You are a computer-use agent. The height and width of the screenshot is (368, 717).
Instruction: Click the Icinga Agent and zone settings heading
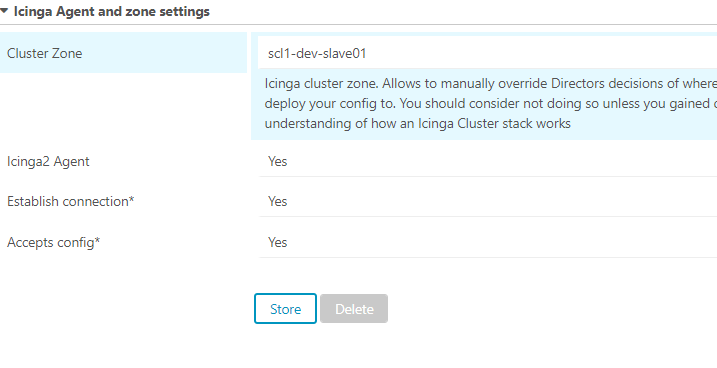point(112,11)
